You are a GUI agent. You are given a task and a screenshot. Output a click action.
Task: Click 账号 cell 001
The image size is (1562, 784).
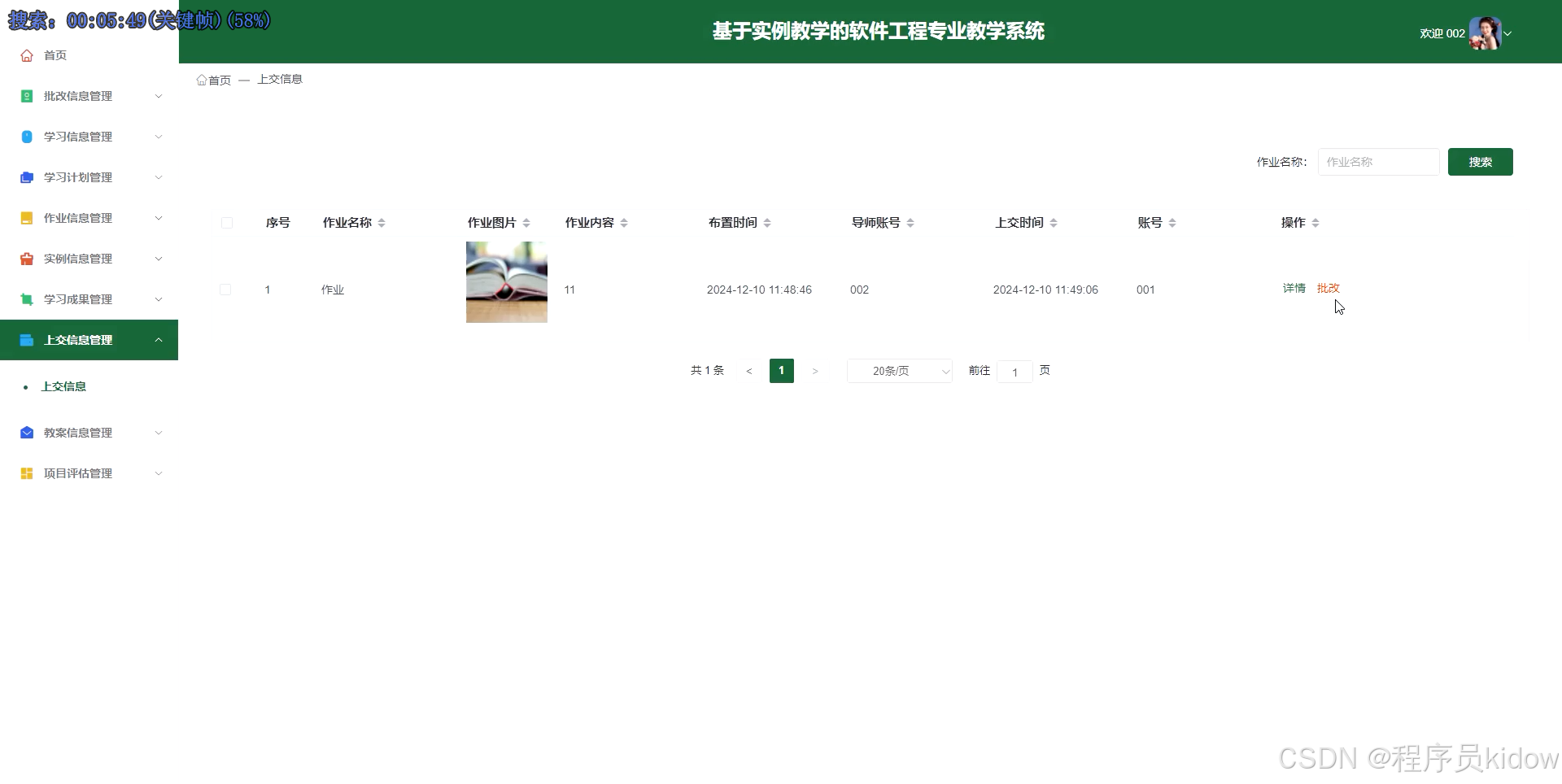pos(1145,290)
